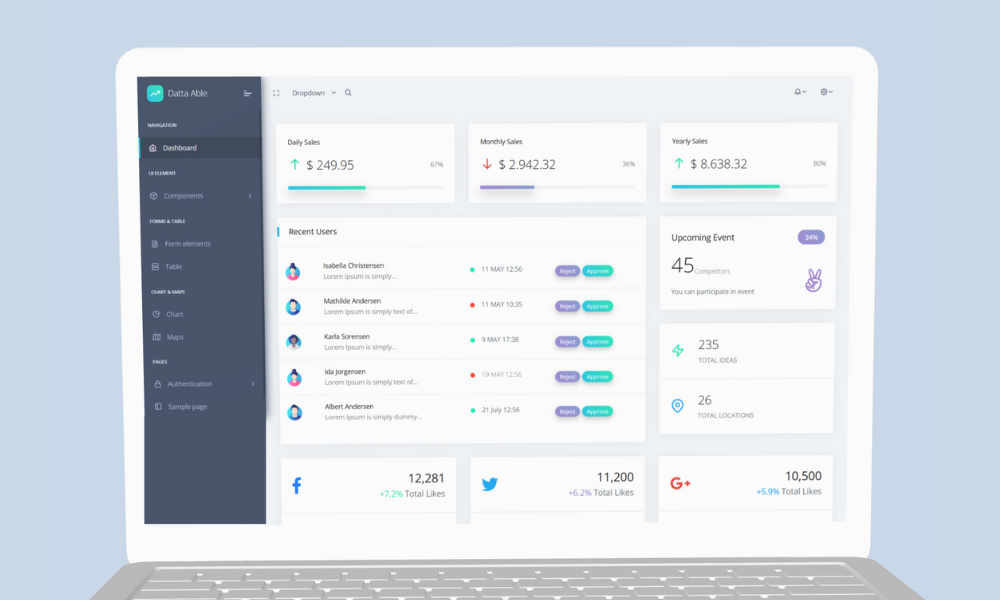Screen dimensions: 1000x600
Task: Approve Isabella Christensen's request
Action: pos(597,271)
